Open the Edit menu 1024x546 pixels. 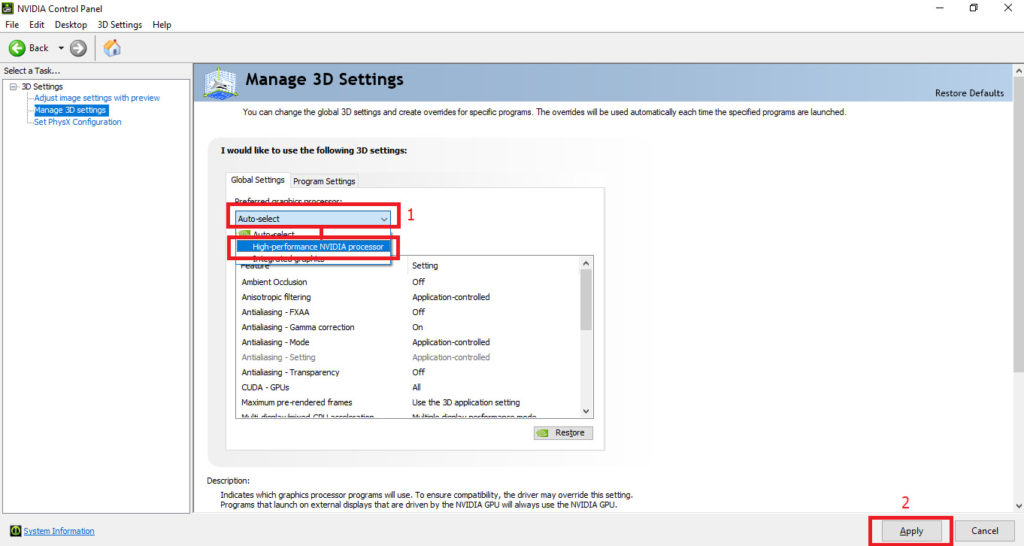(x=37, y=25)
